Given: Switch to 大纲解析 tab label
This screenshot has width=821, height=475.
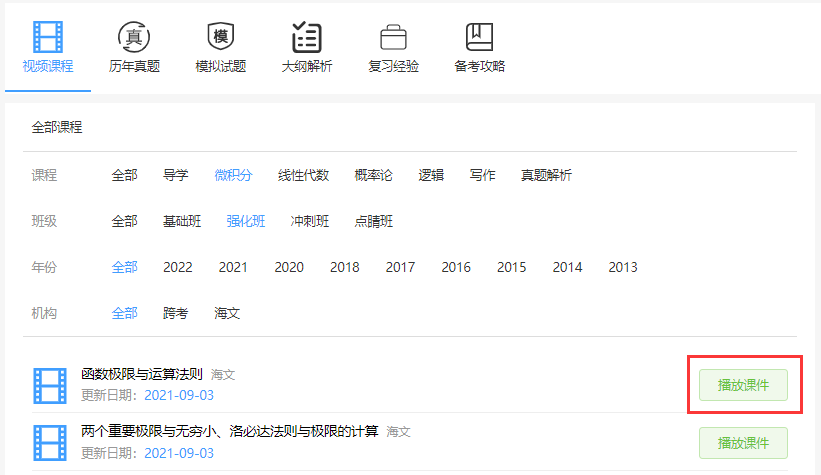Looking at the screenshot, I should tap(306, 67).
